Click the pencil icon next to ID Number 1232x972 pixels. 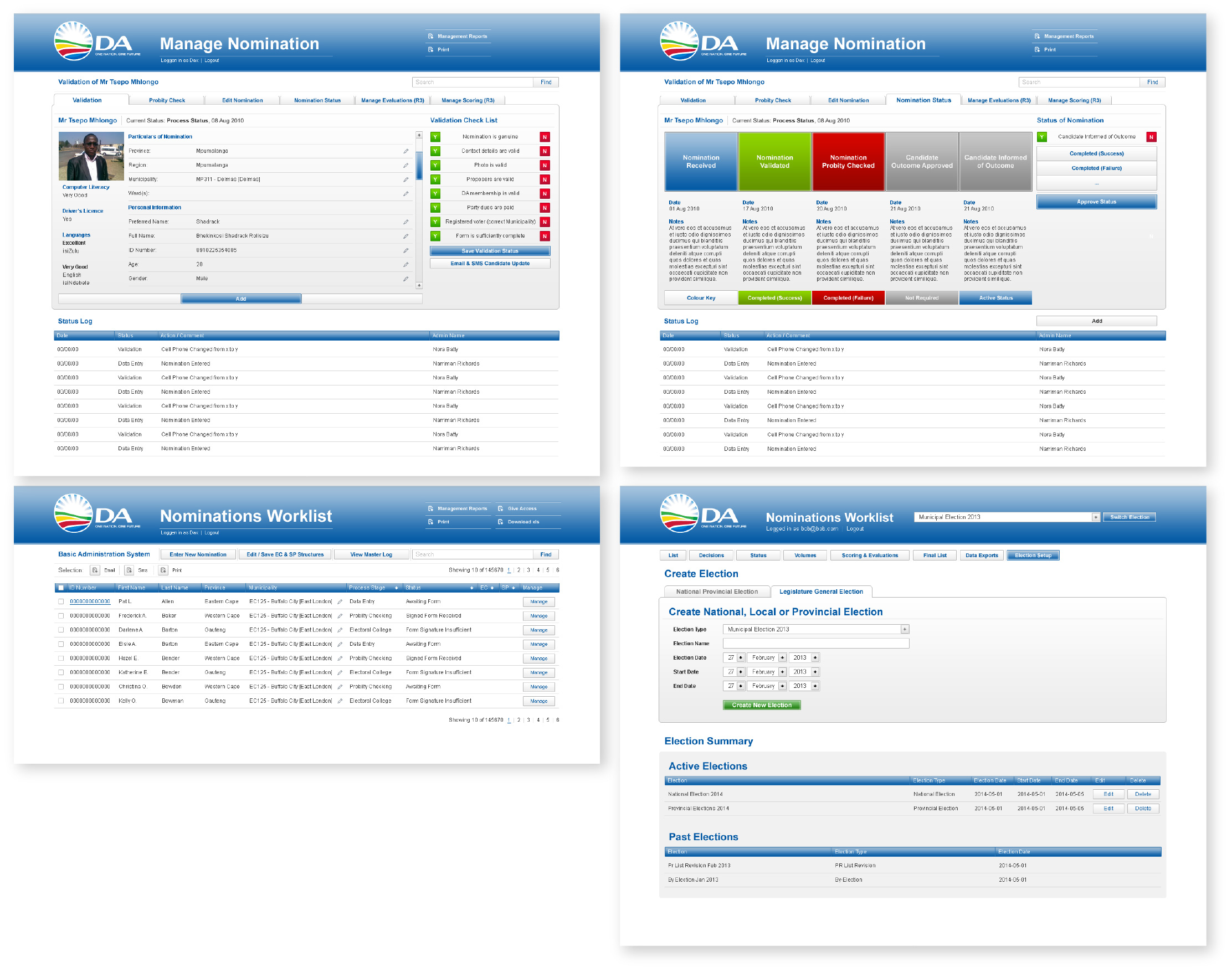405,250
